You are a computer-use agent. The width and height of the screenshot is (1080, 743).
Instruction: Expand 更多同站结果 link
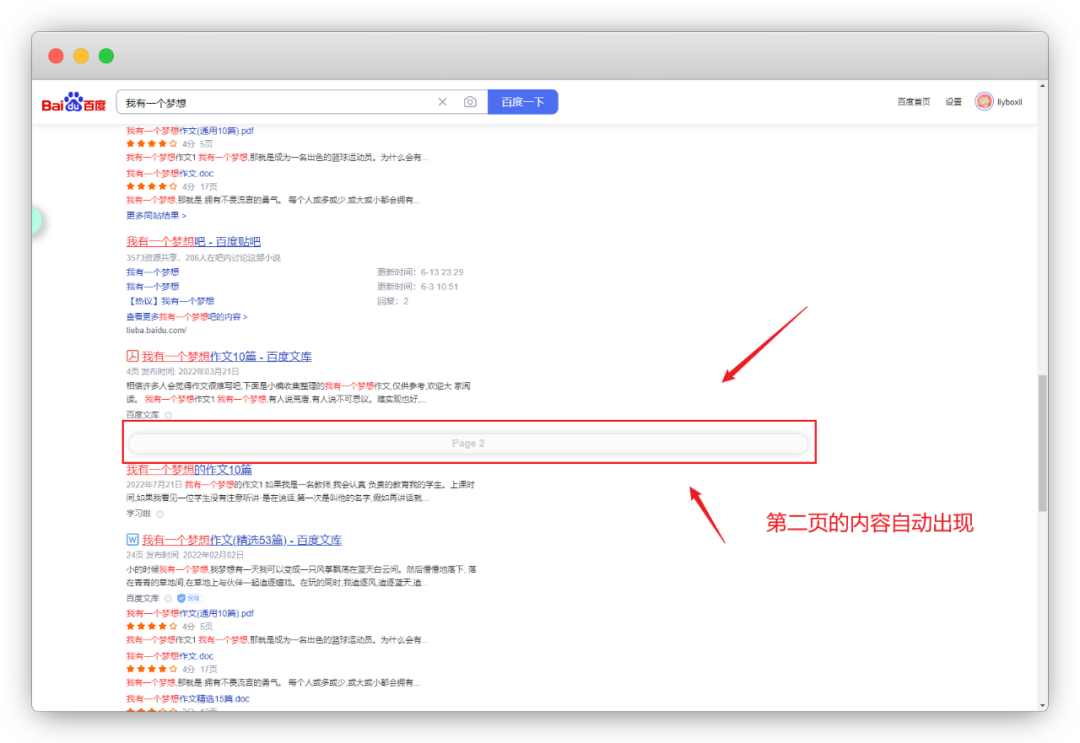click(x=156, y=216)
